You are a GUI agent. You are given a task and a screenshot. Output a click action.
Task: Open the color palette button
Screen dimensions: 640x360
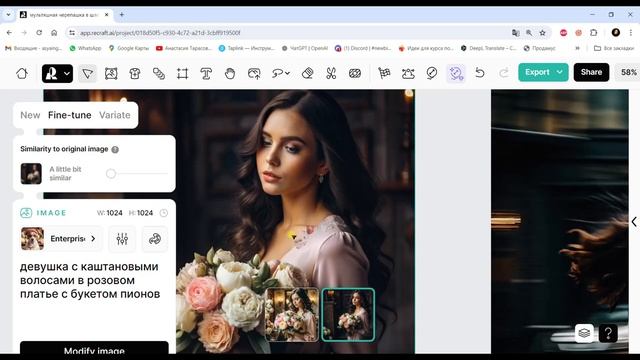coord(155,239)
